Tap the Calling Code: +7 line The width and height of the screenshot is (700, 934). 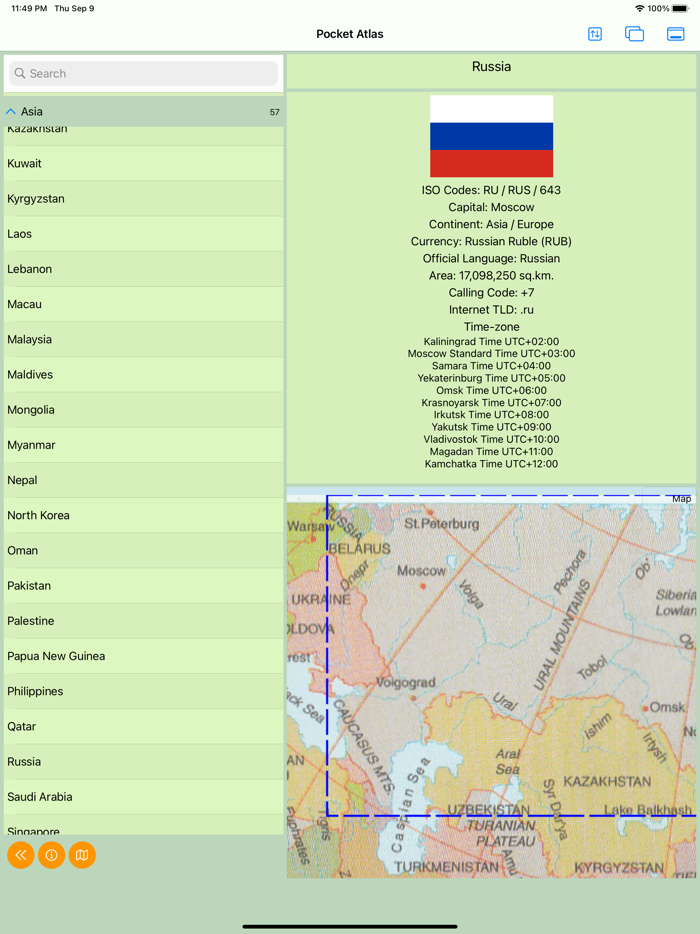point(491,292)
